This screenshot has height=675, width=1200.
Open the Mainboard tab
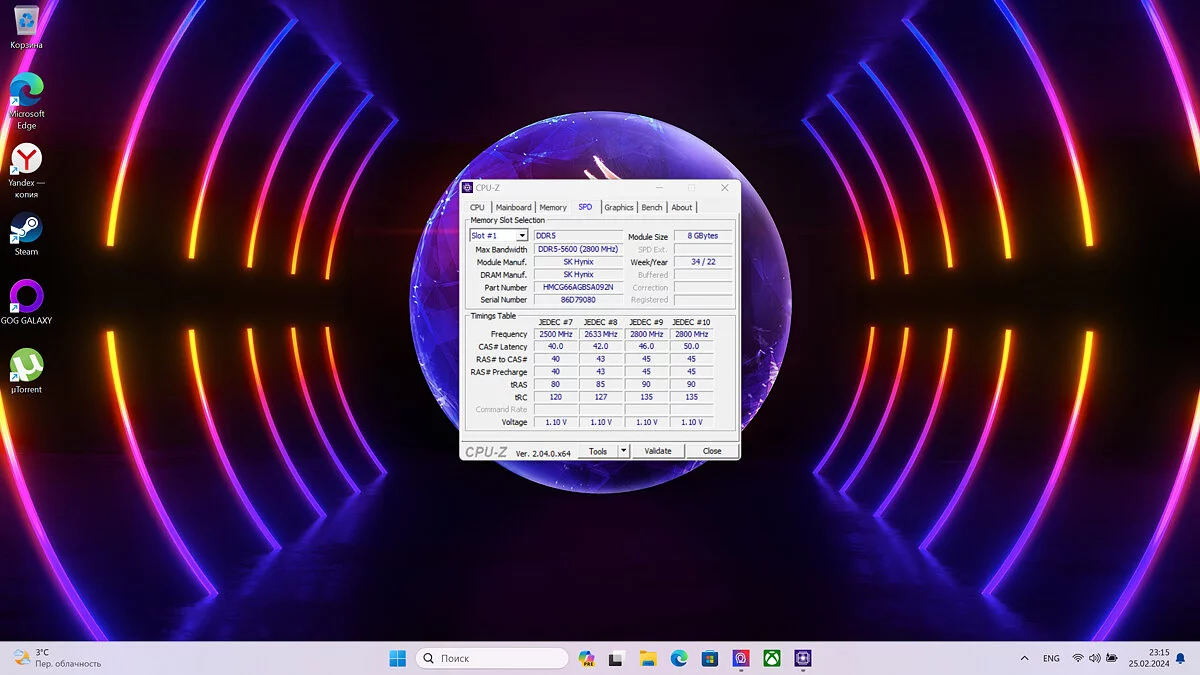pyautogui.click(x=514, y=207)
